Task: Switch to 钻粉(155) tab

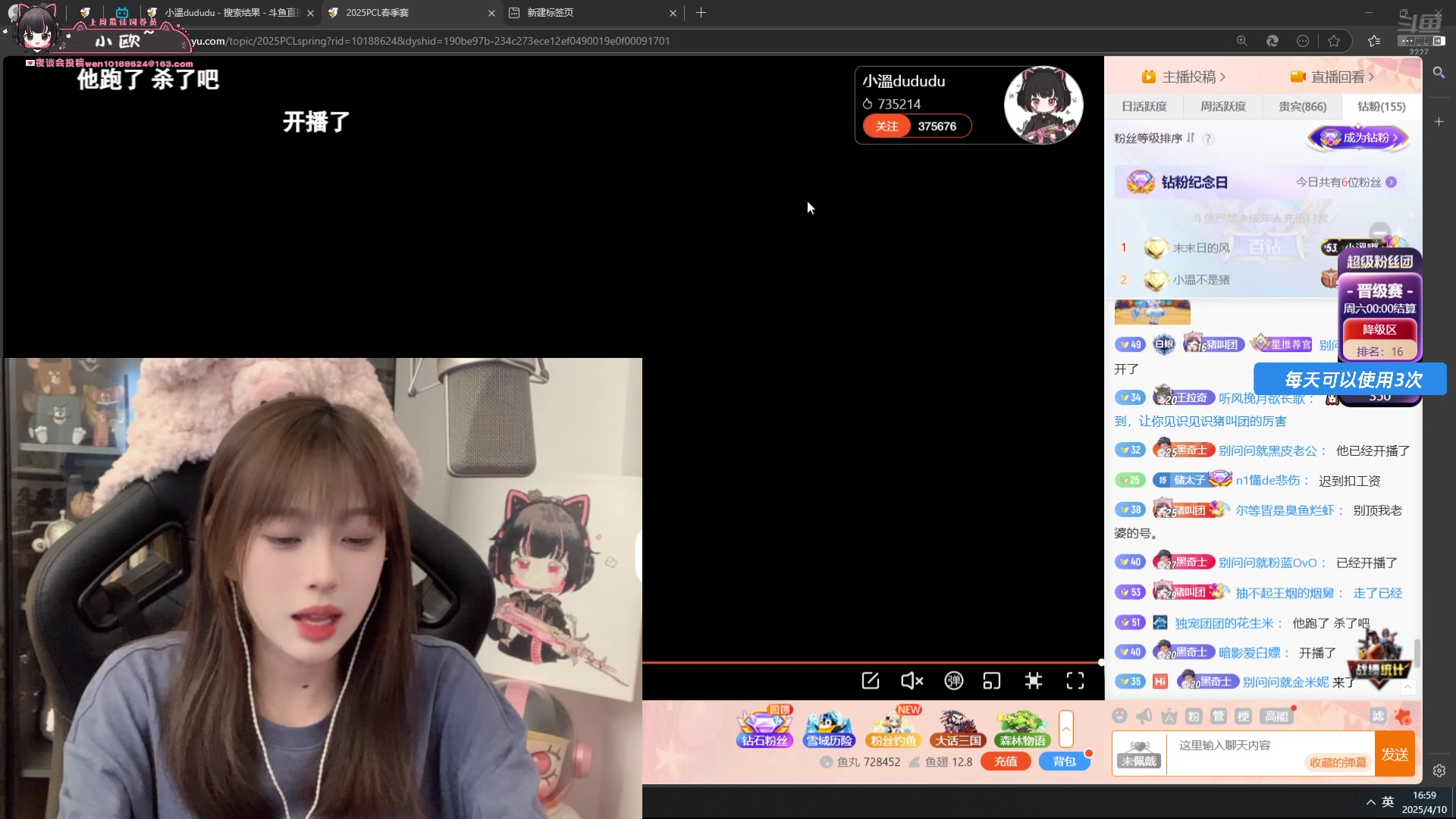Action: (1381, 106)
